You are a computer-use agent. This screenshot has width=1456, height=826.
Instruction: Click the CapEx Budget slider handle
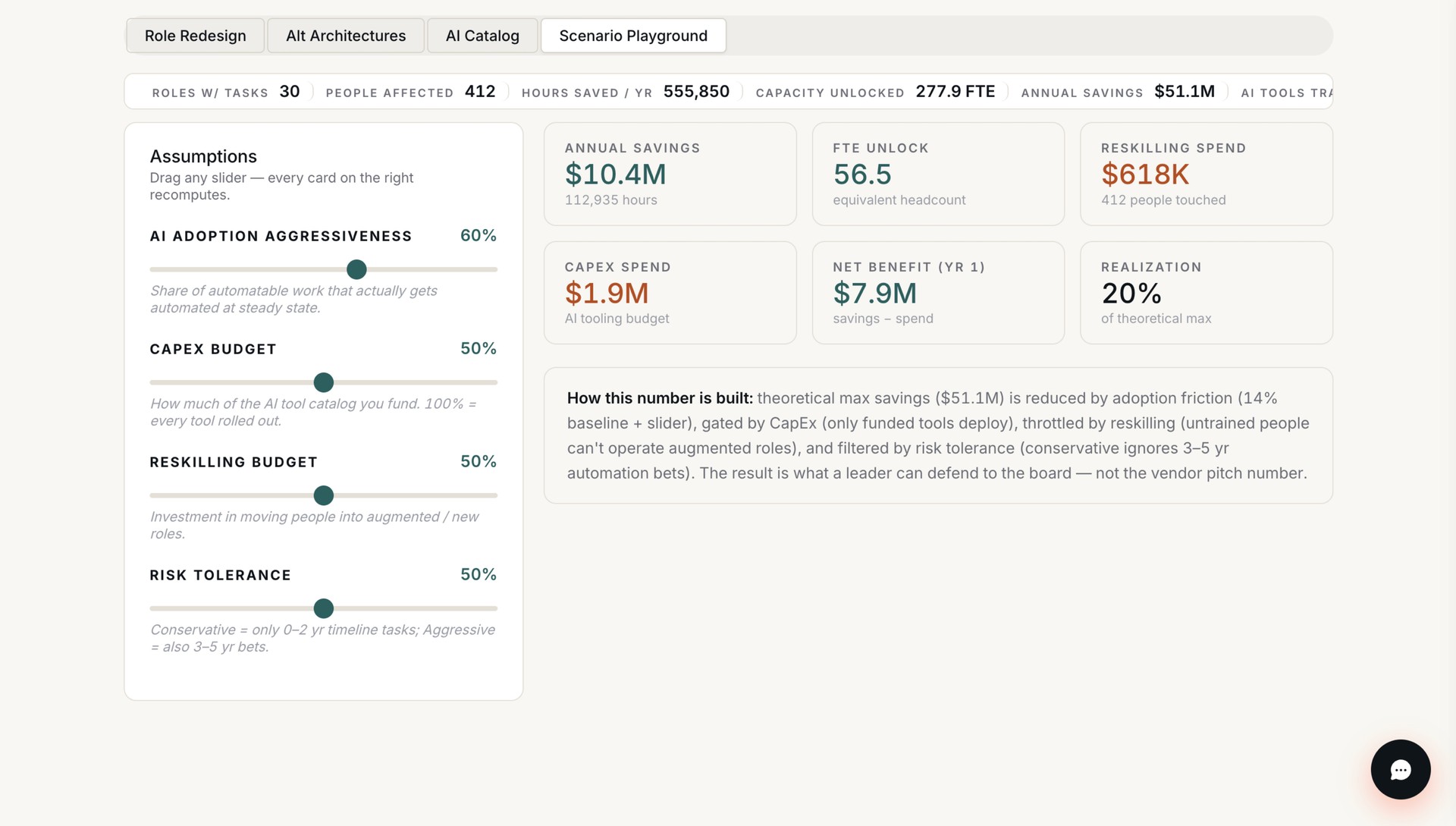[324, 382]
